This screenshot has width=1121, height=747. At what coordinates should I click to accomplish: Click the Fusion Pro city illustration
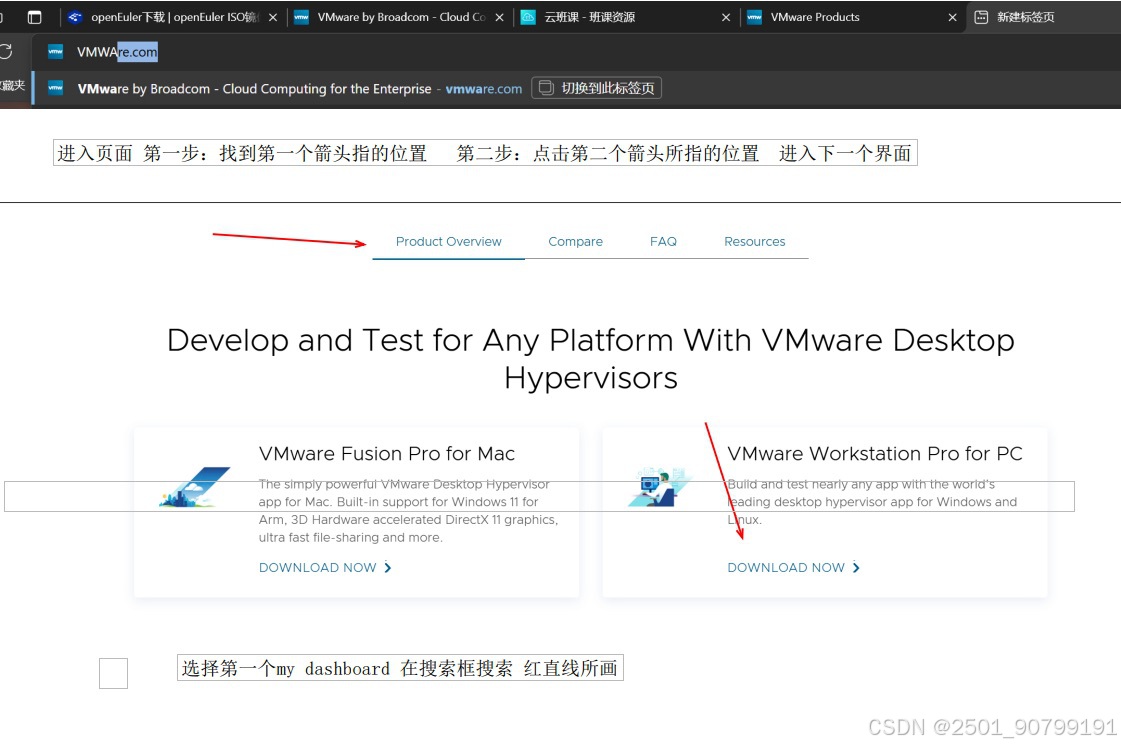tap(194, 487)
